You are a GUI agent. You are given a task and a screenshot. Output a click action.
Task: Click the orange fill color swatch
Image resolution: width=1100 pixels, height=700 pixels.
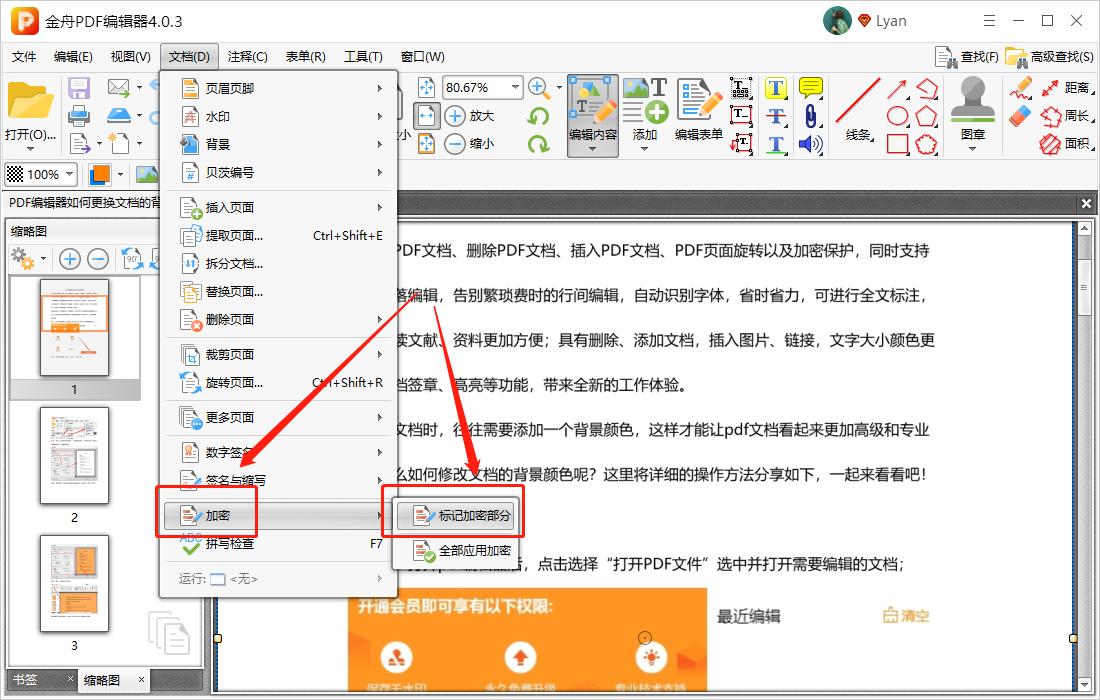coord(100,174)
